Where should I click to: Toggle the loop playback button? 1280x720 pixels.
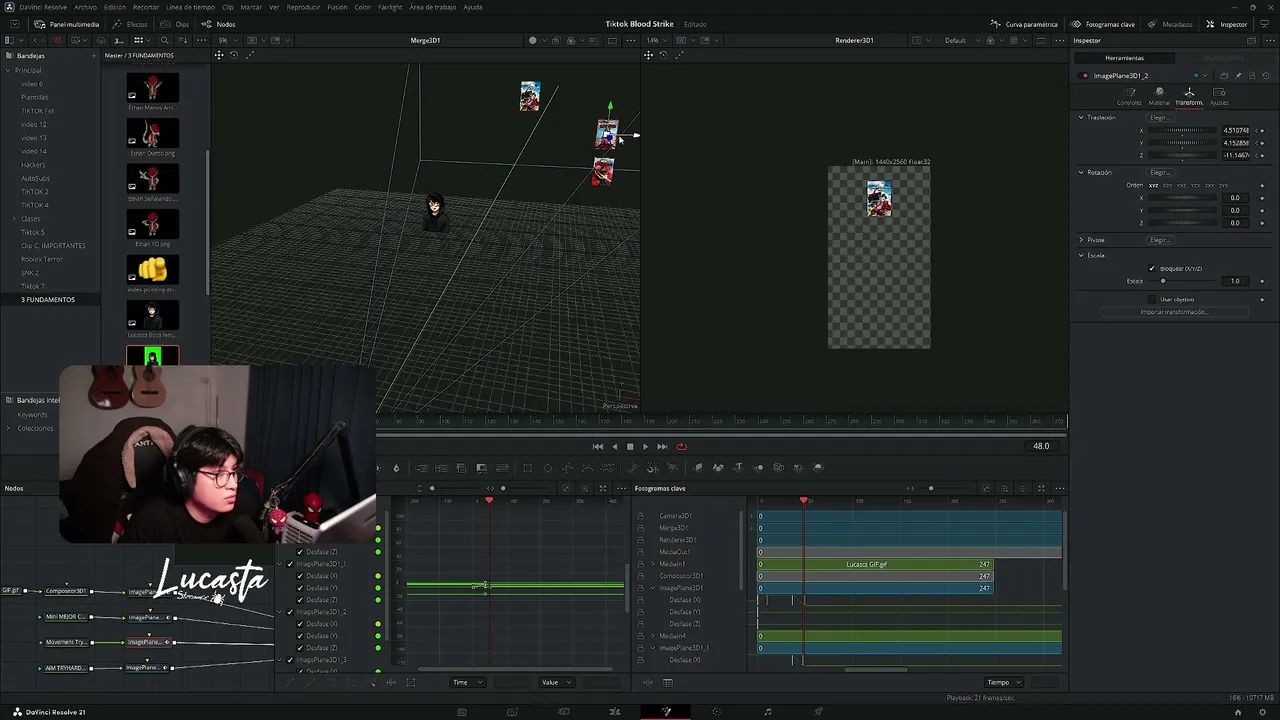[681, 446]
